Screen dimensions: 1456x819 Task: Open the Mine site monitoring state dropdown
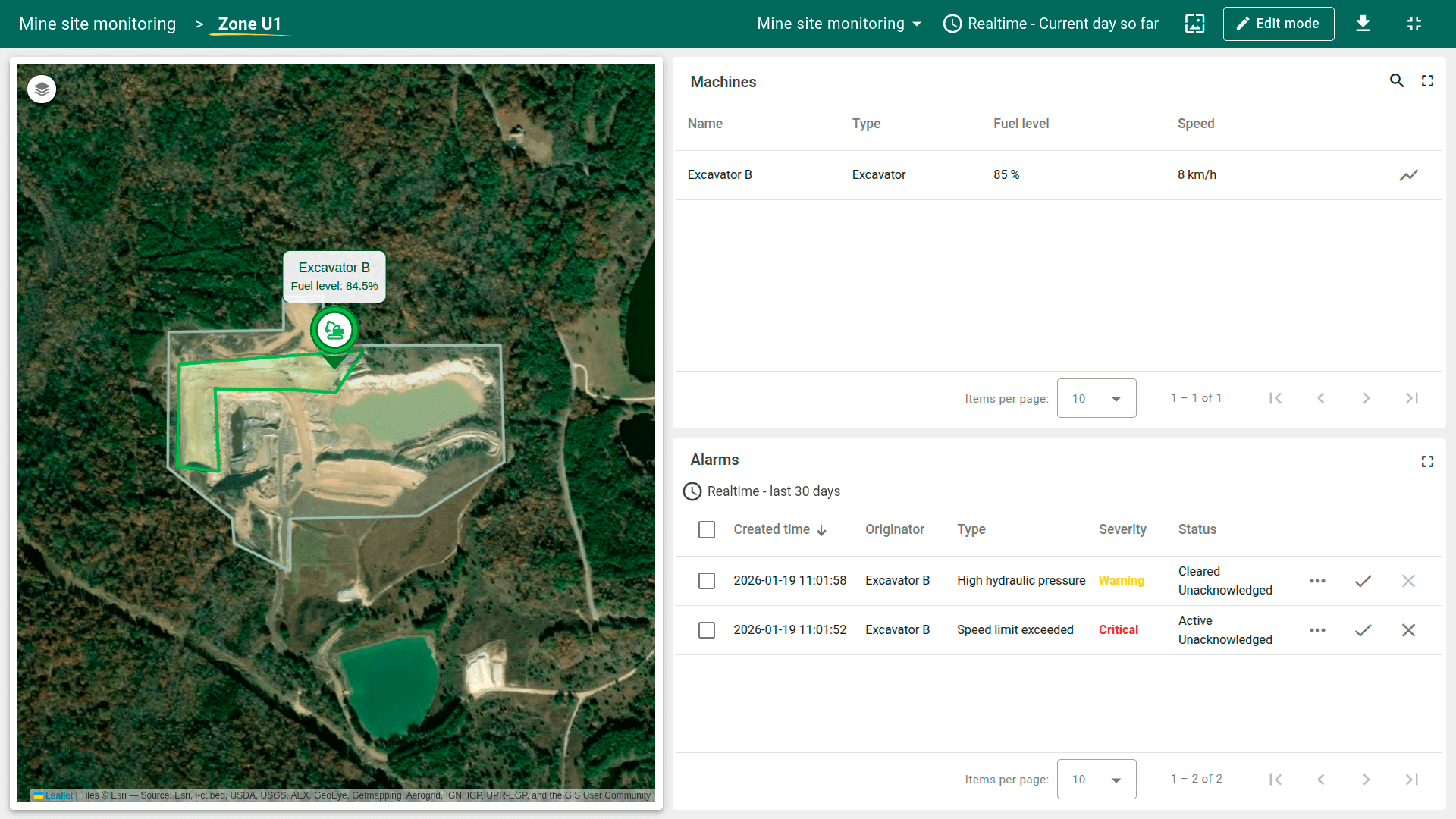coord(839,24)
